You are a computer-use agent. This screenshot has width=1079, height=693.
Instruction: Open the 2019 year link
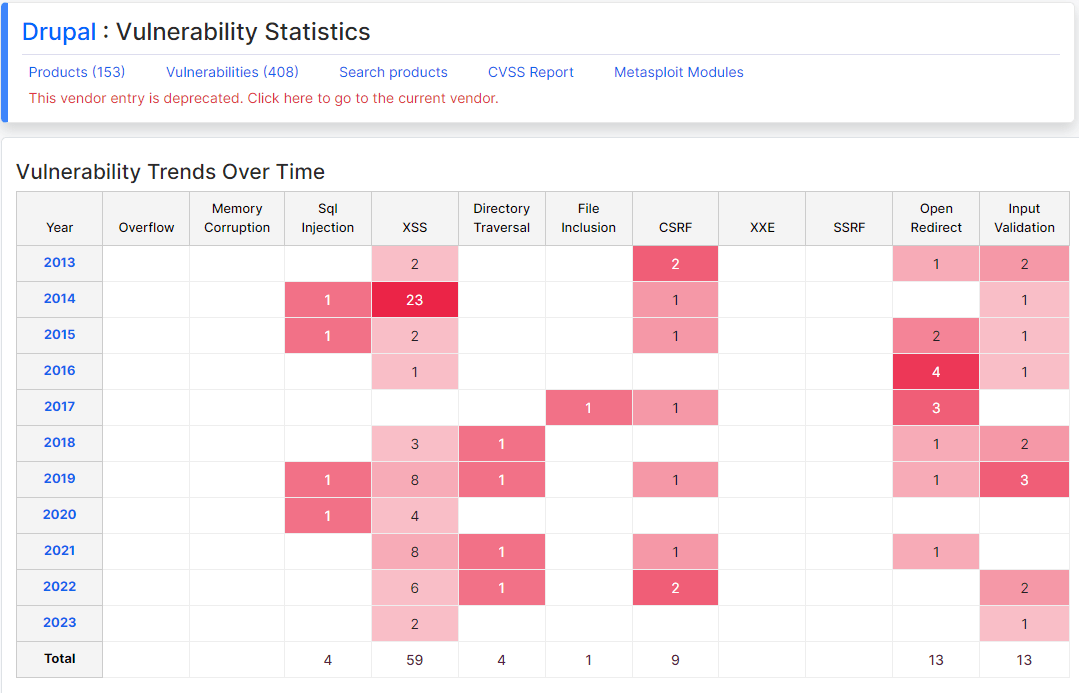click(60, 478)
